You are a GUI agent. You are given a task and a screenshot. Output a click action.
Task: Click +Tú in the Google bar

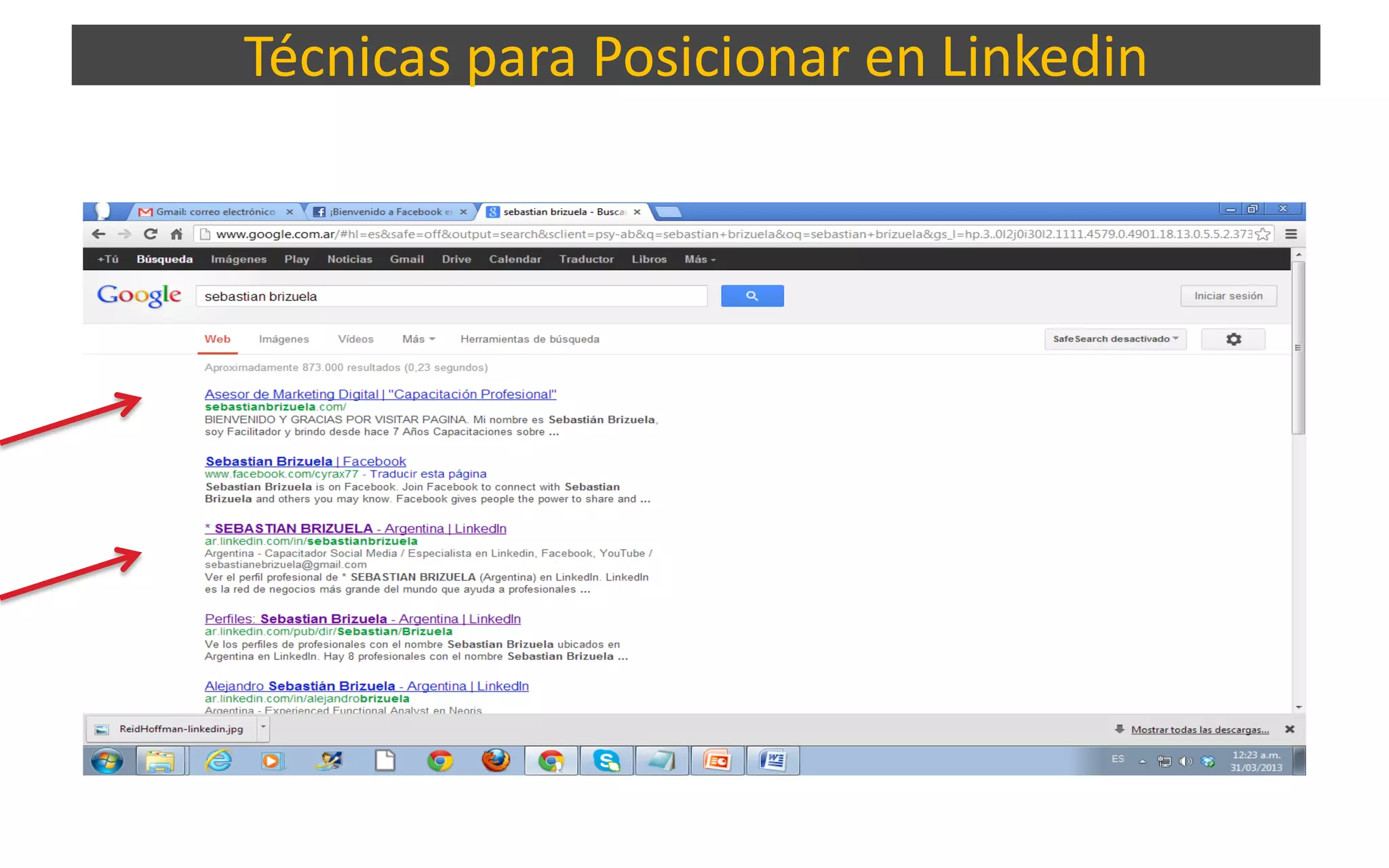click(108, 259)
